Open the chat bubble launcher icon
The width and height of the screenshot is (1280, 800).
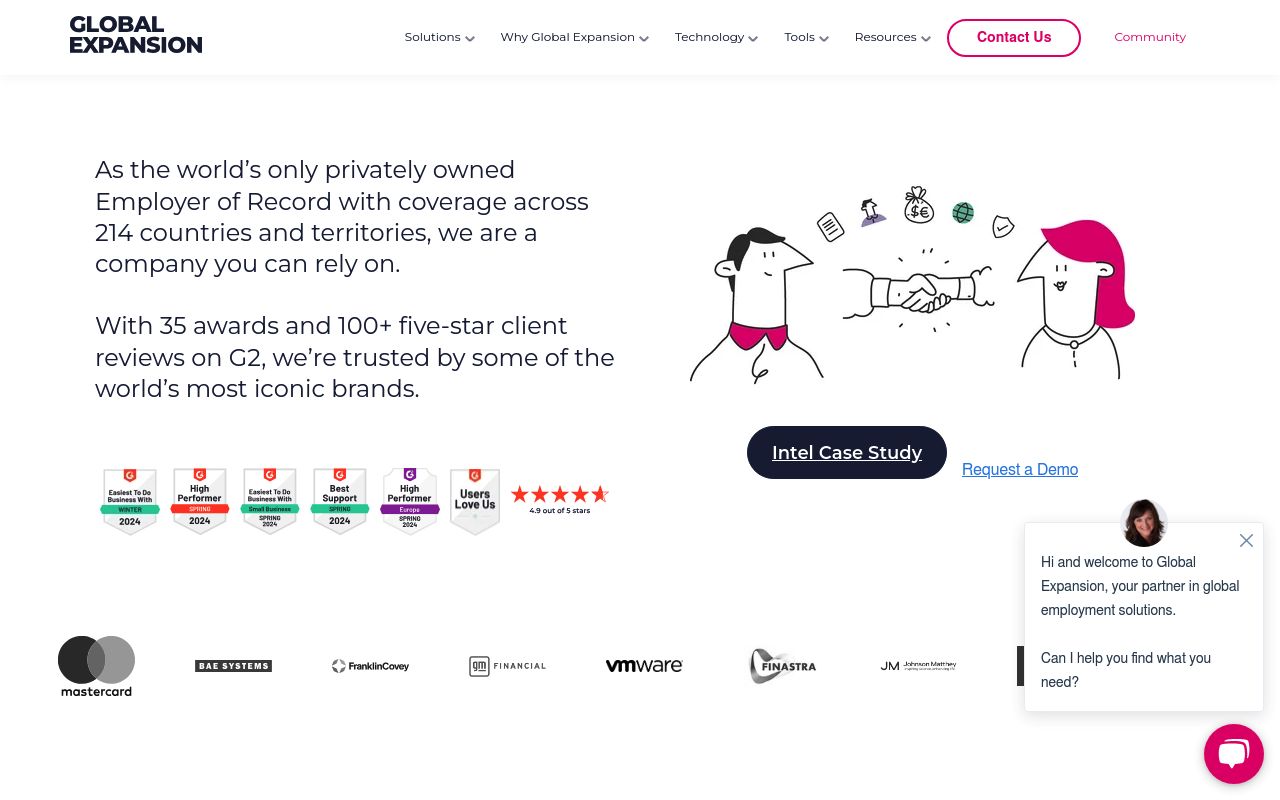tap(1233, 753)
